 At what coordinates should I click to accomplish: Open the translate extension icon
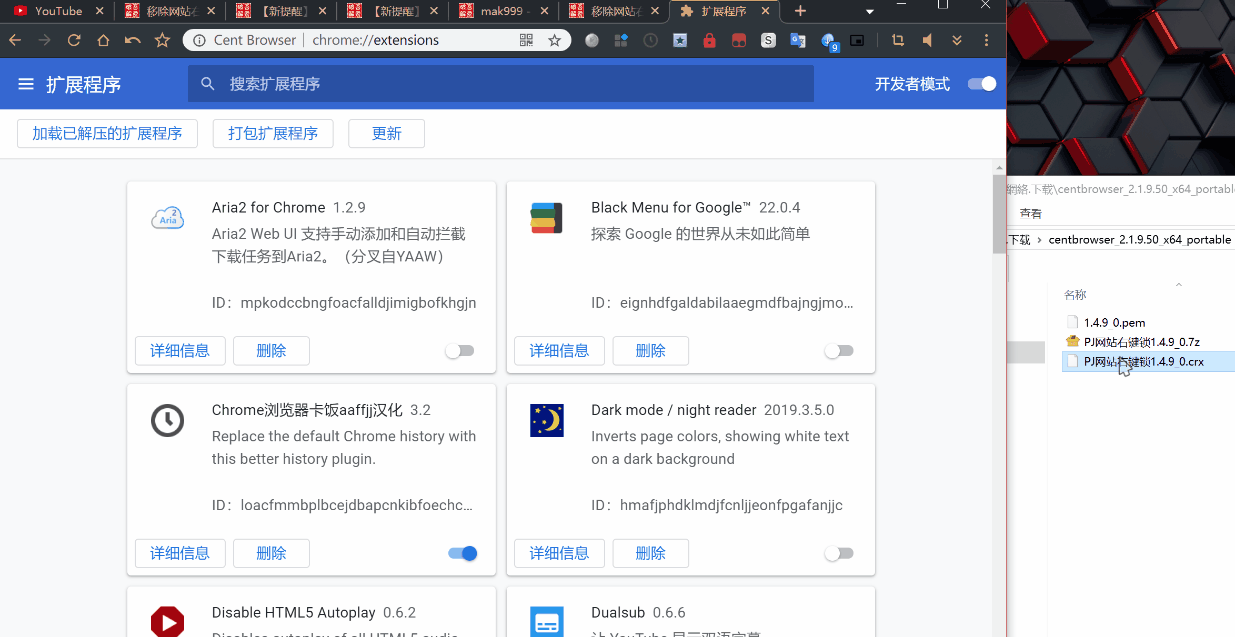tap(798, 41)
